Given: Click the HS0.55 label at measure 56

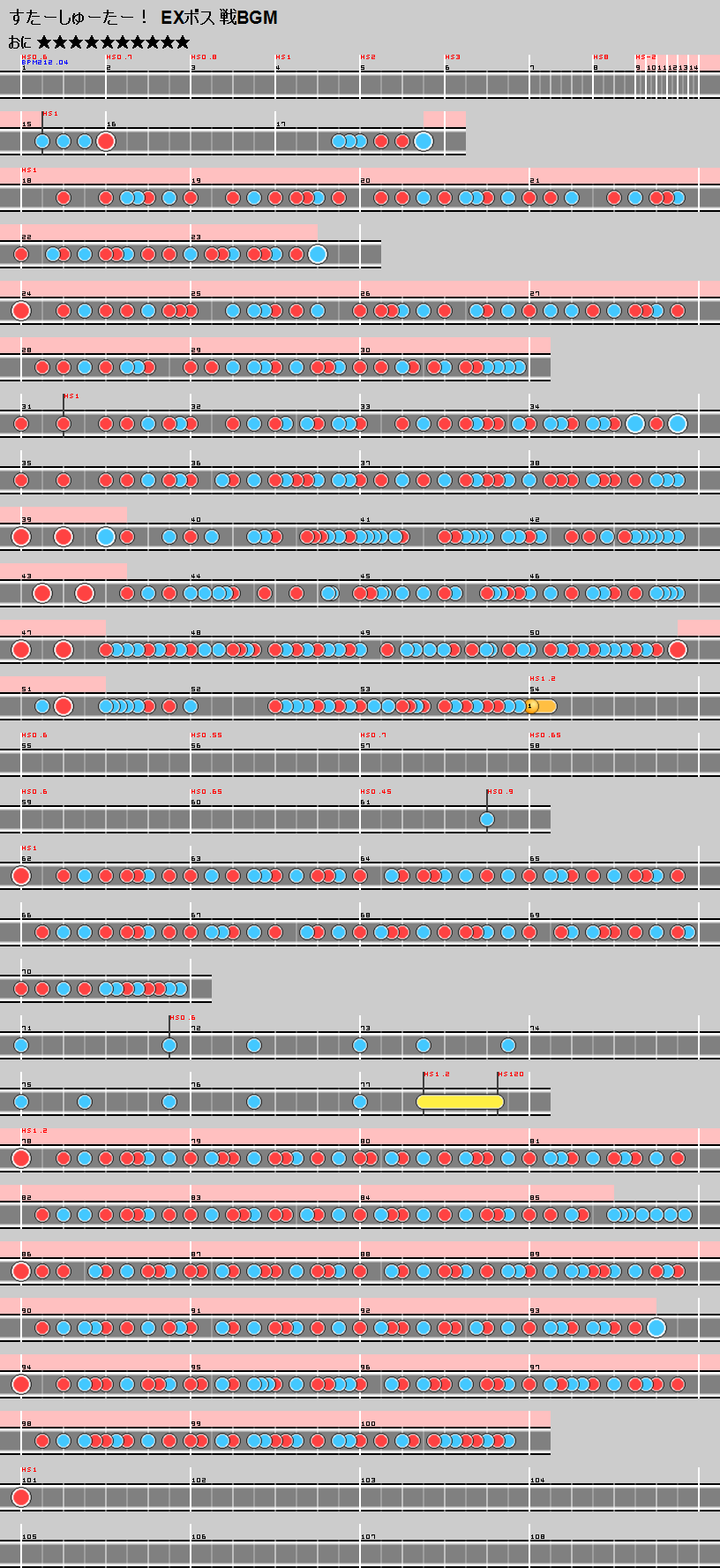Looking at the screenshot, I should [x=206, y=735].
